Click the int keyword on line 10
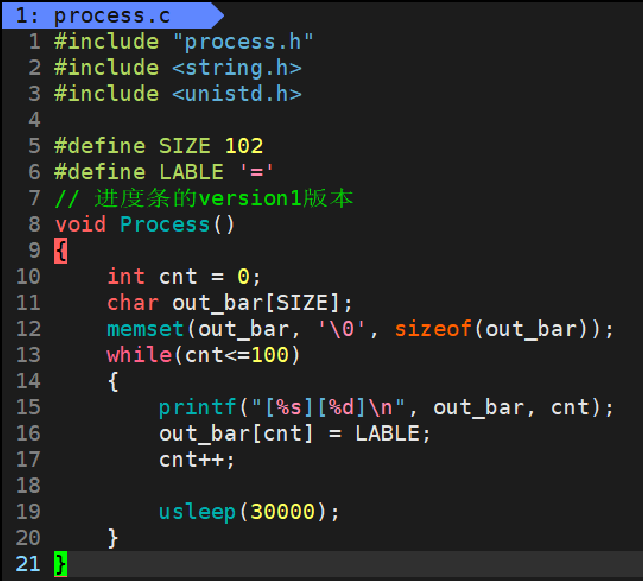 click(x=126, y=276)
